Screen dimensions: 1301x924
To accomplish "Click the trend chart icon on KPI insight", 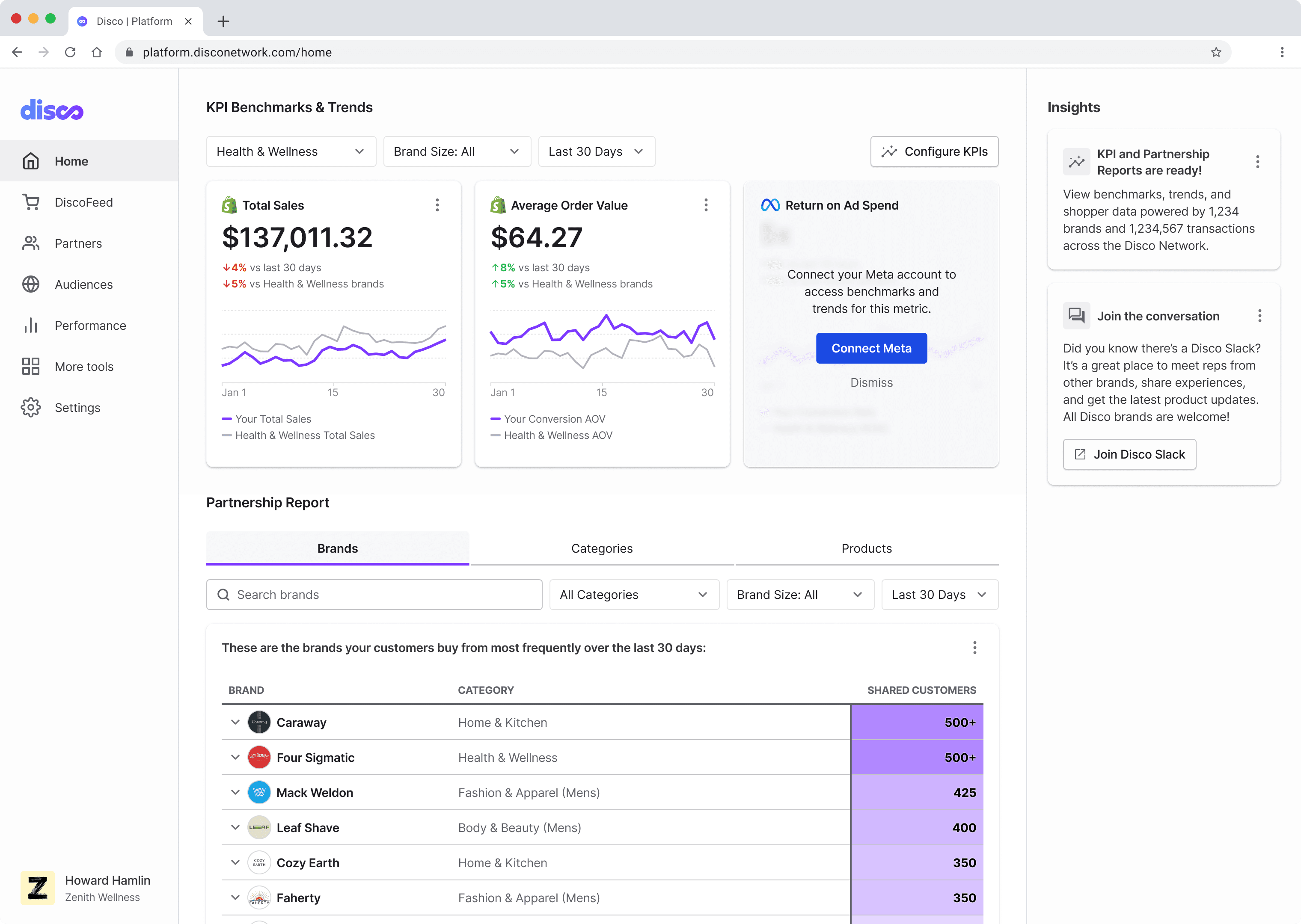I will click(1076, 162).
